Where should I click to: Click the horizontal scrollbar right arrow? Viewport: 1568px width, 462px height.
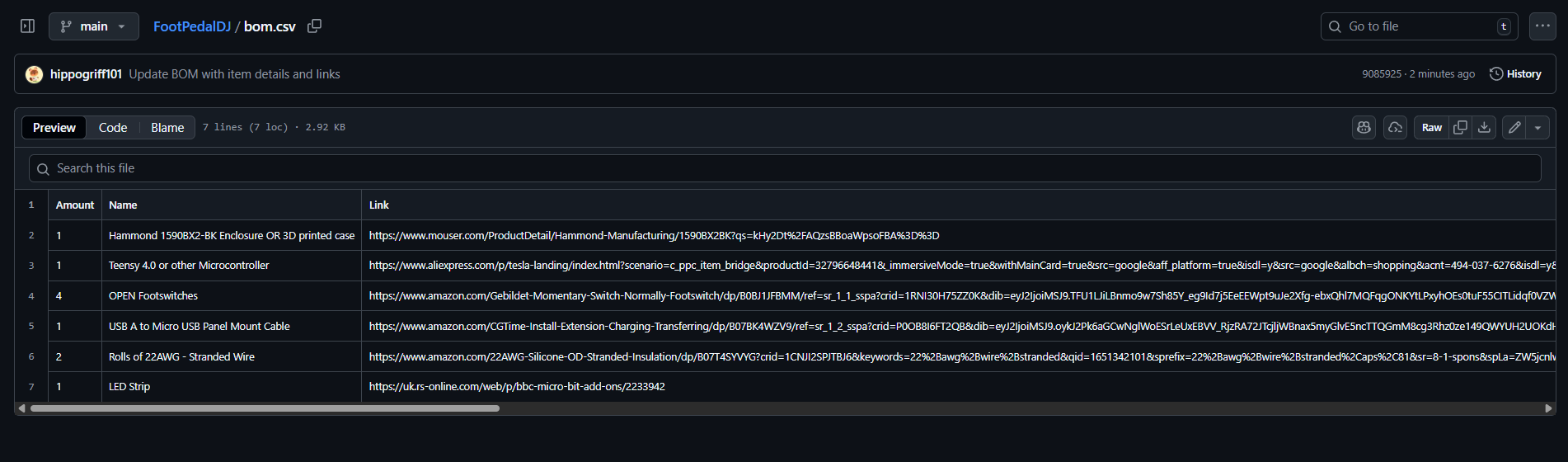coord(1548,408)
